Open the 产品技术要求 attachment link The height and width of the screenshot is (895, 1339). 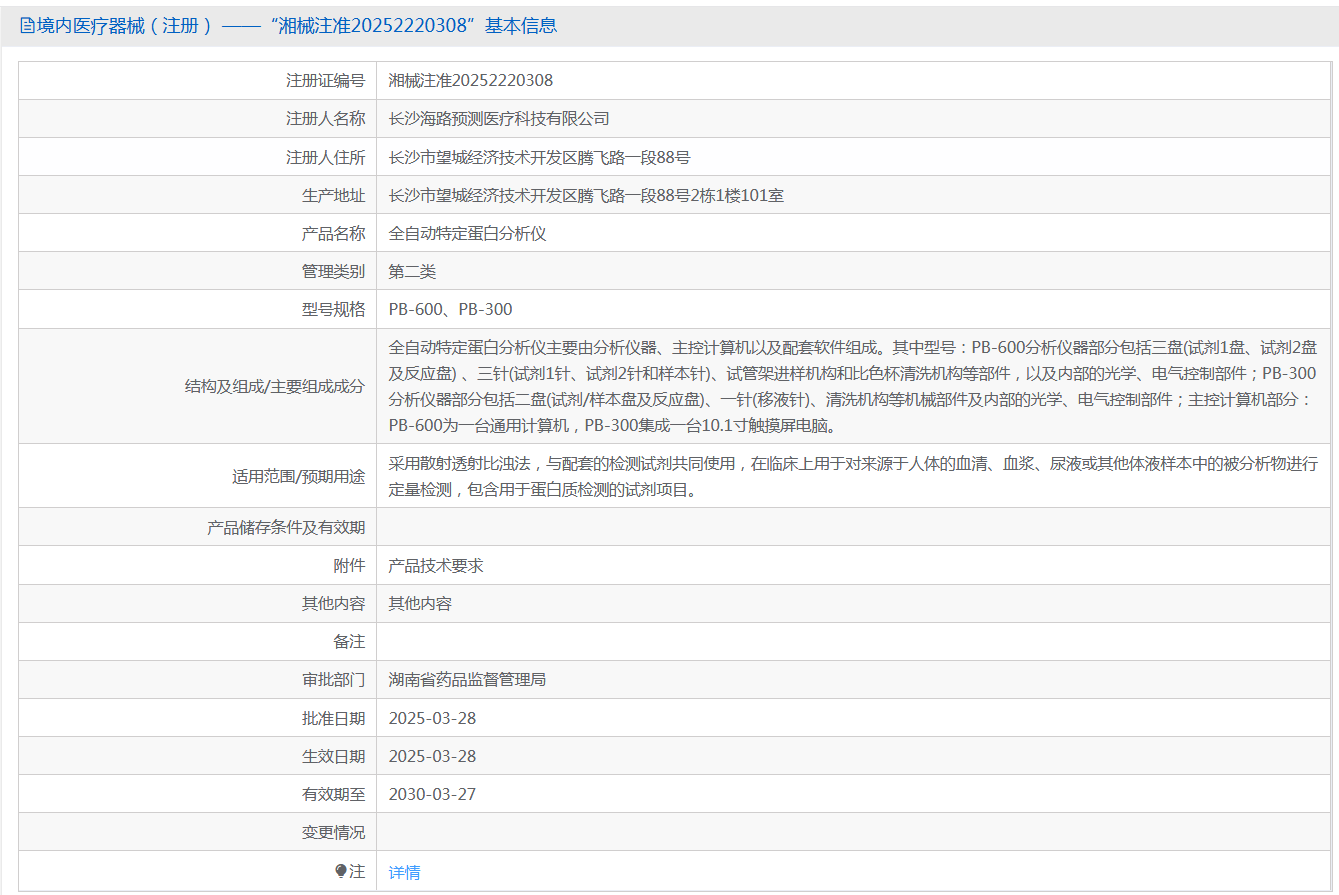(436, 566)
